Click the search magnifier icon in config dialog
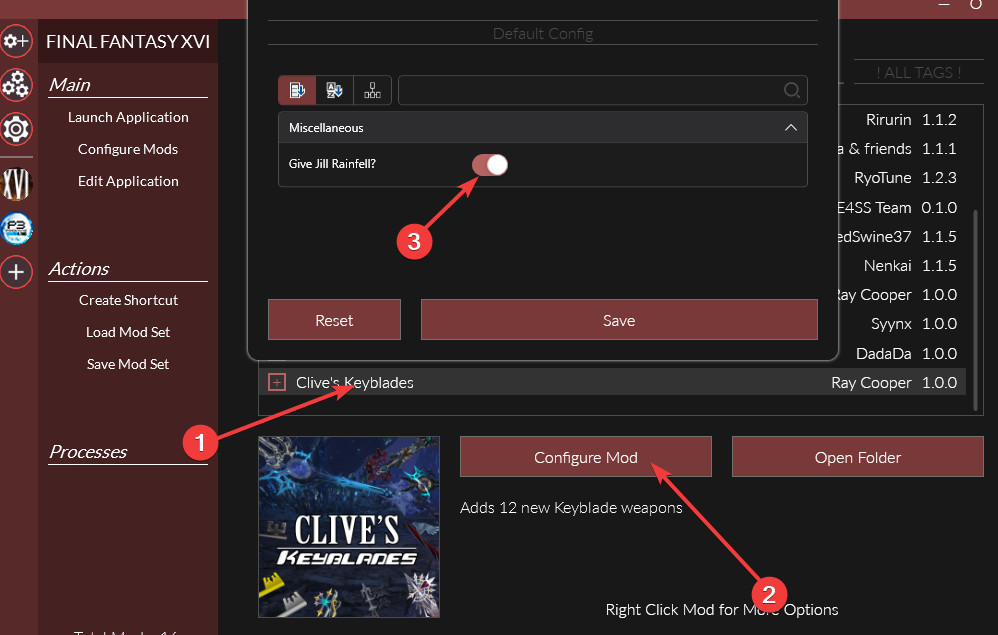The width and height of the screenshot is (998, 635). click(x=791, y=90)
